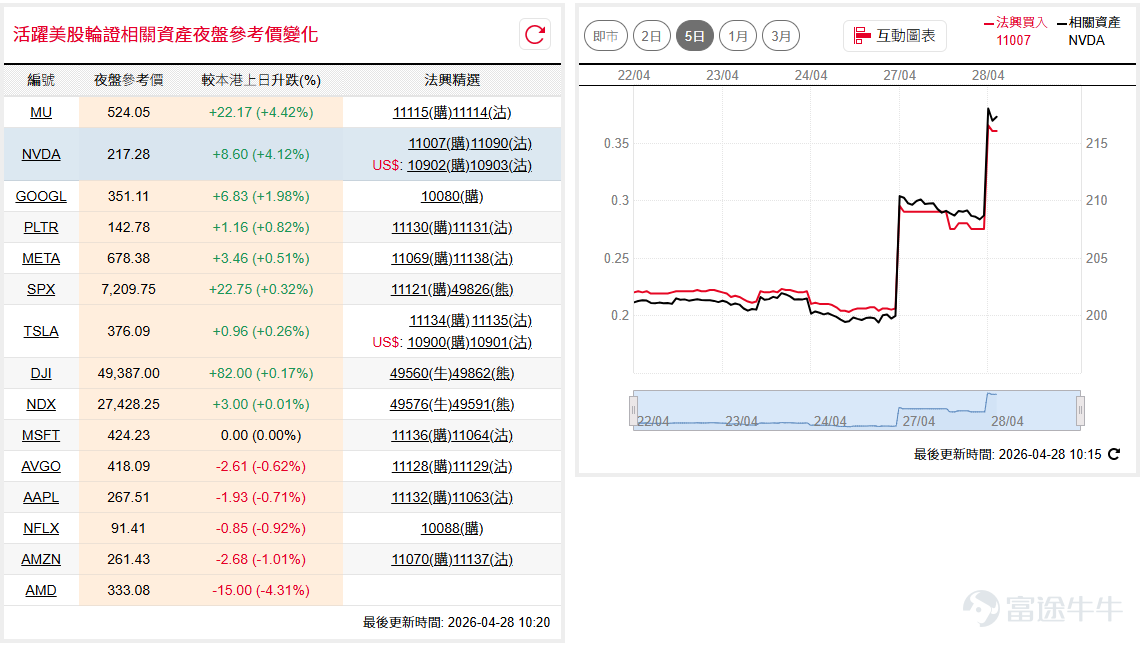Open the META ticker link
Viewport: 1143px width, 645px height.
[41, 259]
